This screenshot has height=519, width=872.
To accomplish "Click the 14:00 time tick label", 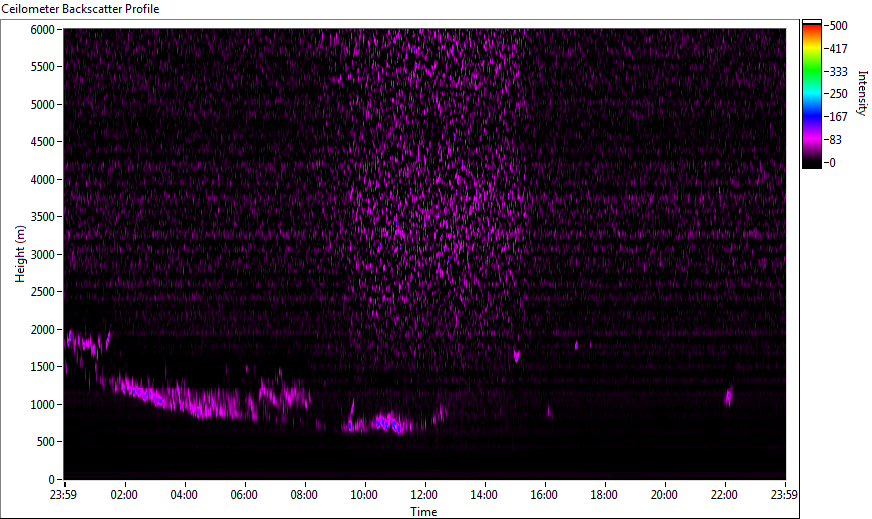I will (x=484, y=495).
